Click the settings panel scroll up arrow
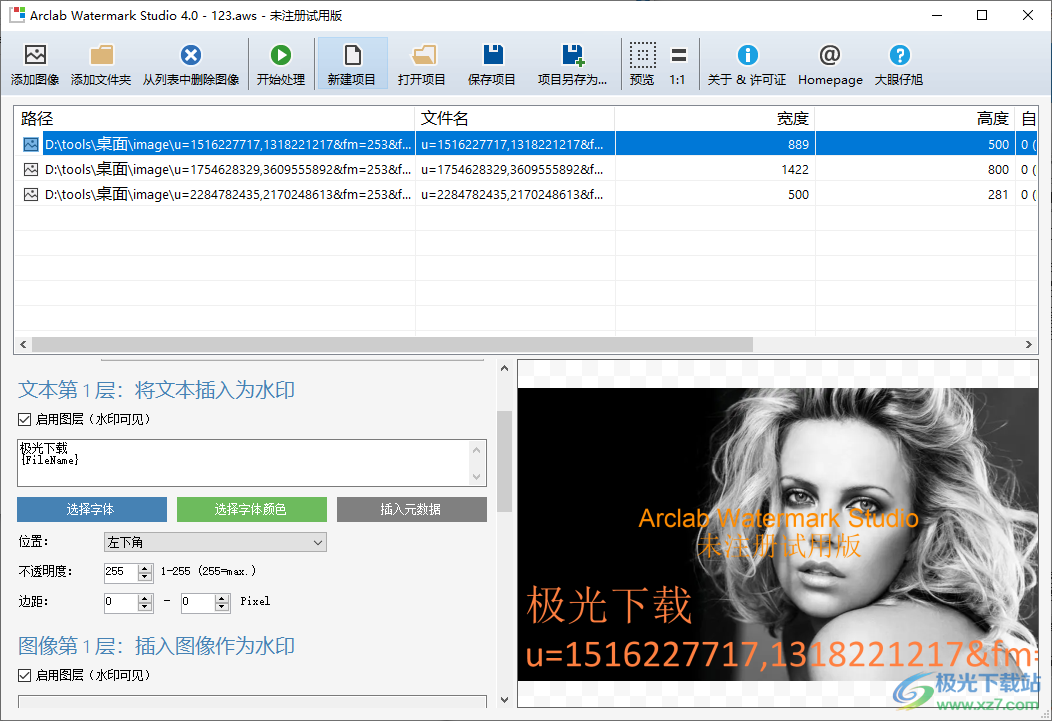This screenshot has width=1052, height=721. [505, 368]
